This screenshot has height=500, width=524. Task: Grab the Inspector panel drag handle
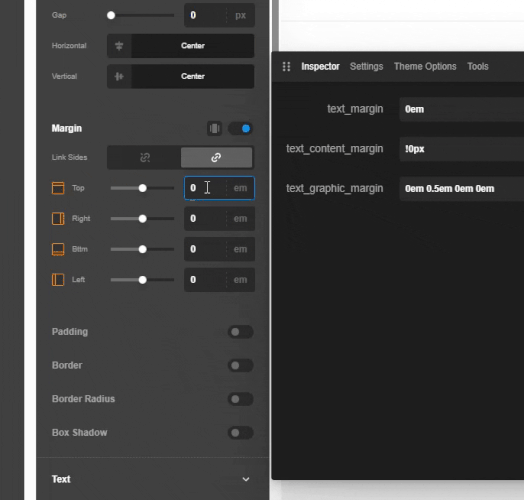pos(286,67)
